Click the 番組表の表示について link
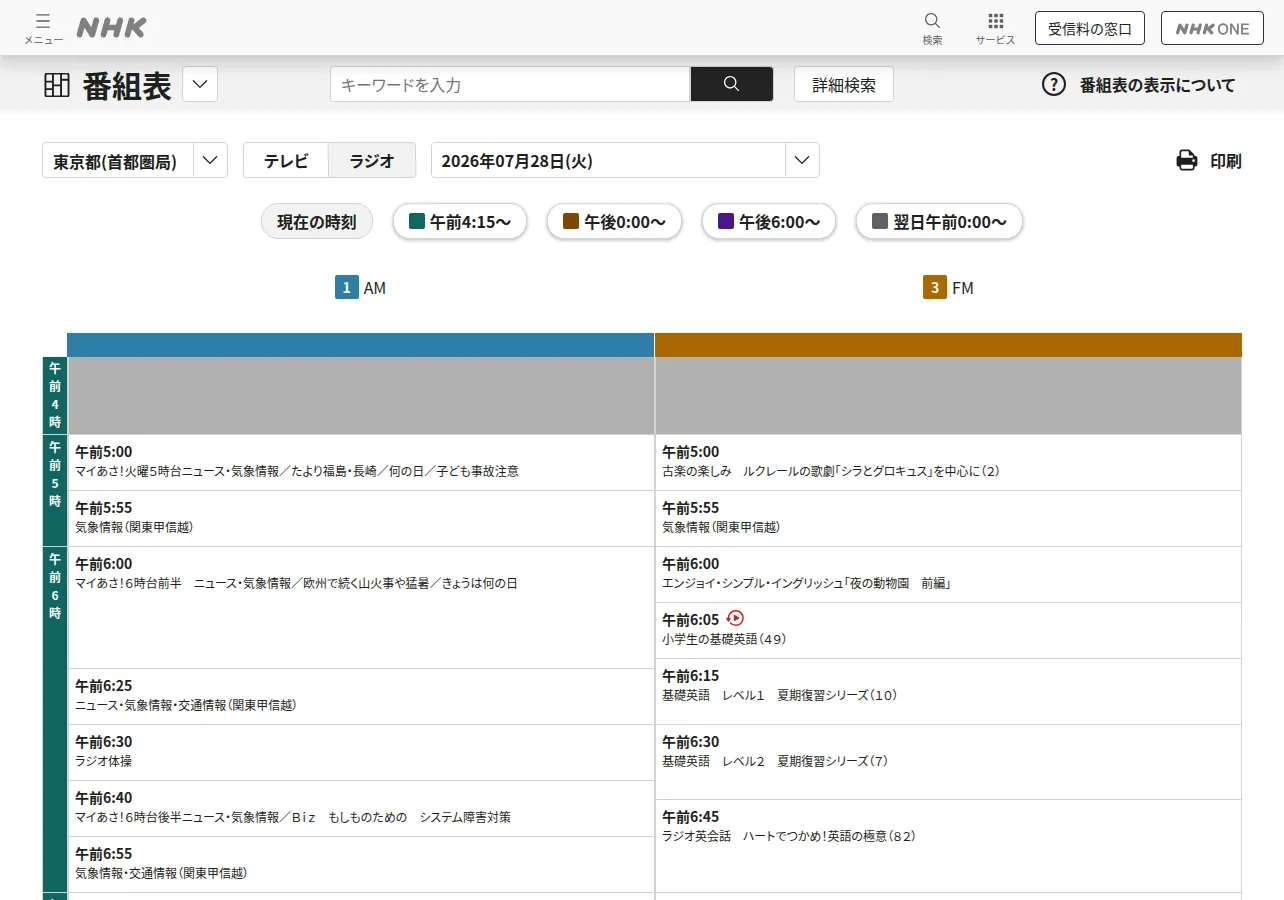1284x900 pixels. point(1157,85)
